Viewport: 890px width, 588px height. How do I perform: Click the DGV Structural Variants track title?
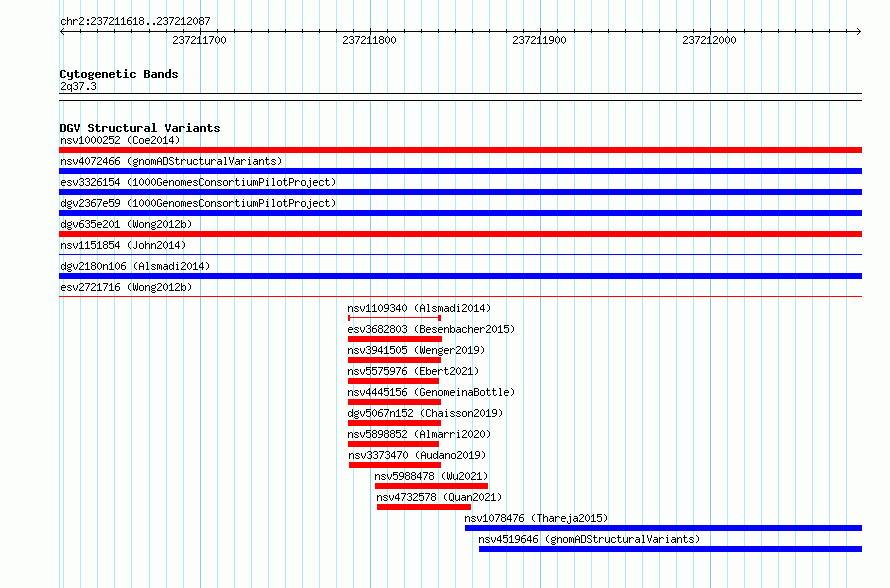click(x=140, y=128)
